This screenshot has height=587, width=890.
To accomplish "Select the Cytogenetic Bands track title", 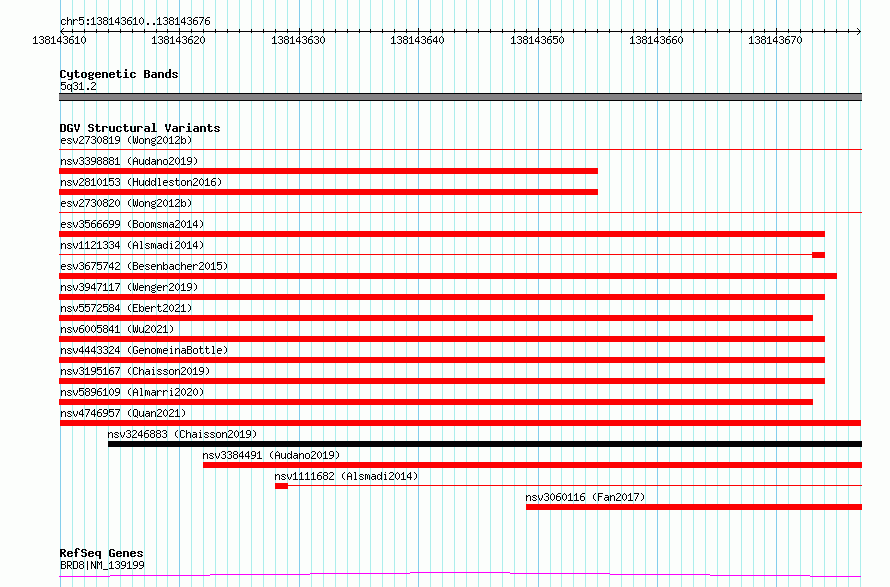I will pos(119,74).
